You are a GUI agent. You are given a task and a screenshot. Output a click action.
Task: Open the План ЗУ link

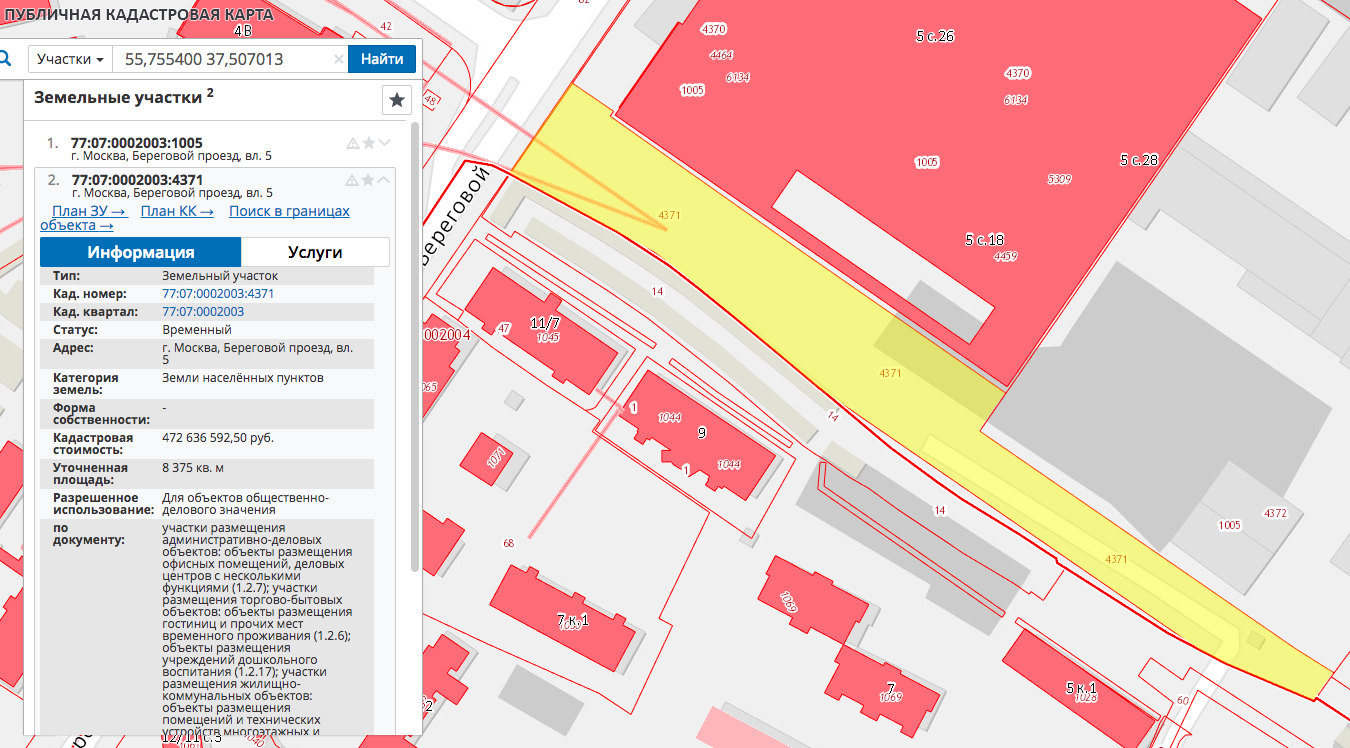89,211
